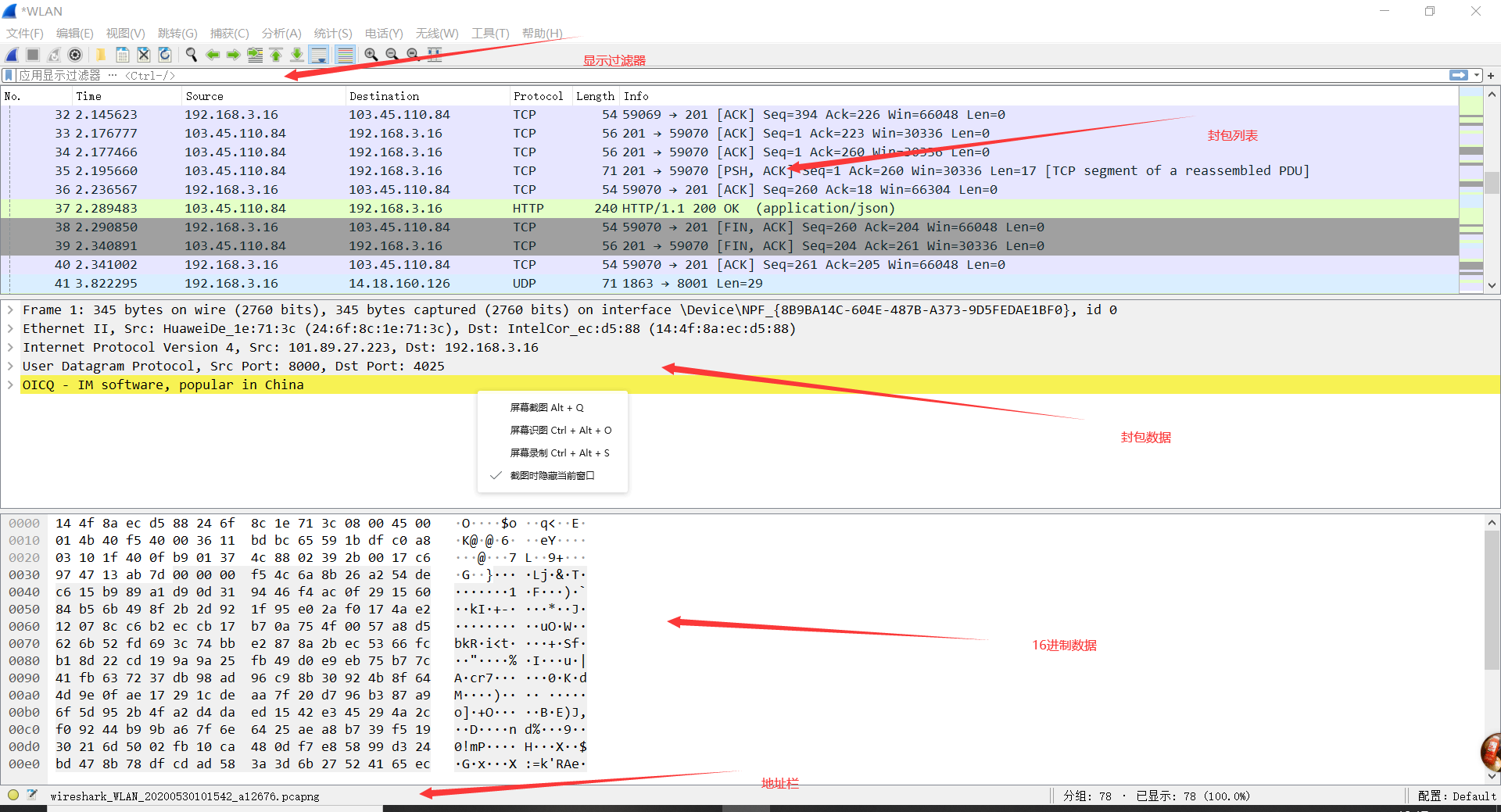Choose 屏幕截图 Alt + Q menu entry
This screenshot has height=812, width=1501.
(552, 407)
